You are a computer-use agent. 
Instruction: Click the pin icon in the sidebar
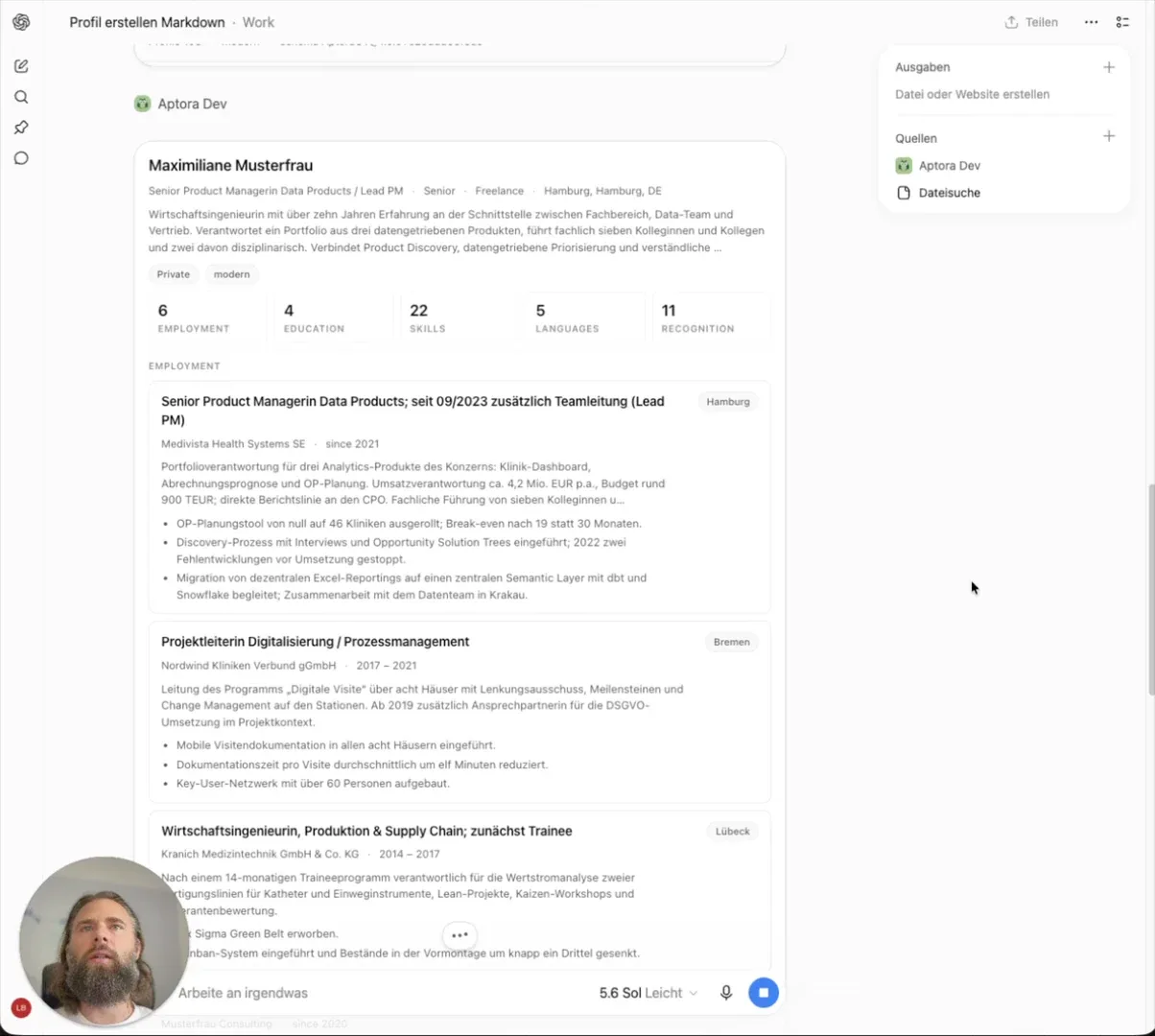click(x=21, y=128)
